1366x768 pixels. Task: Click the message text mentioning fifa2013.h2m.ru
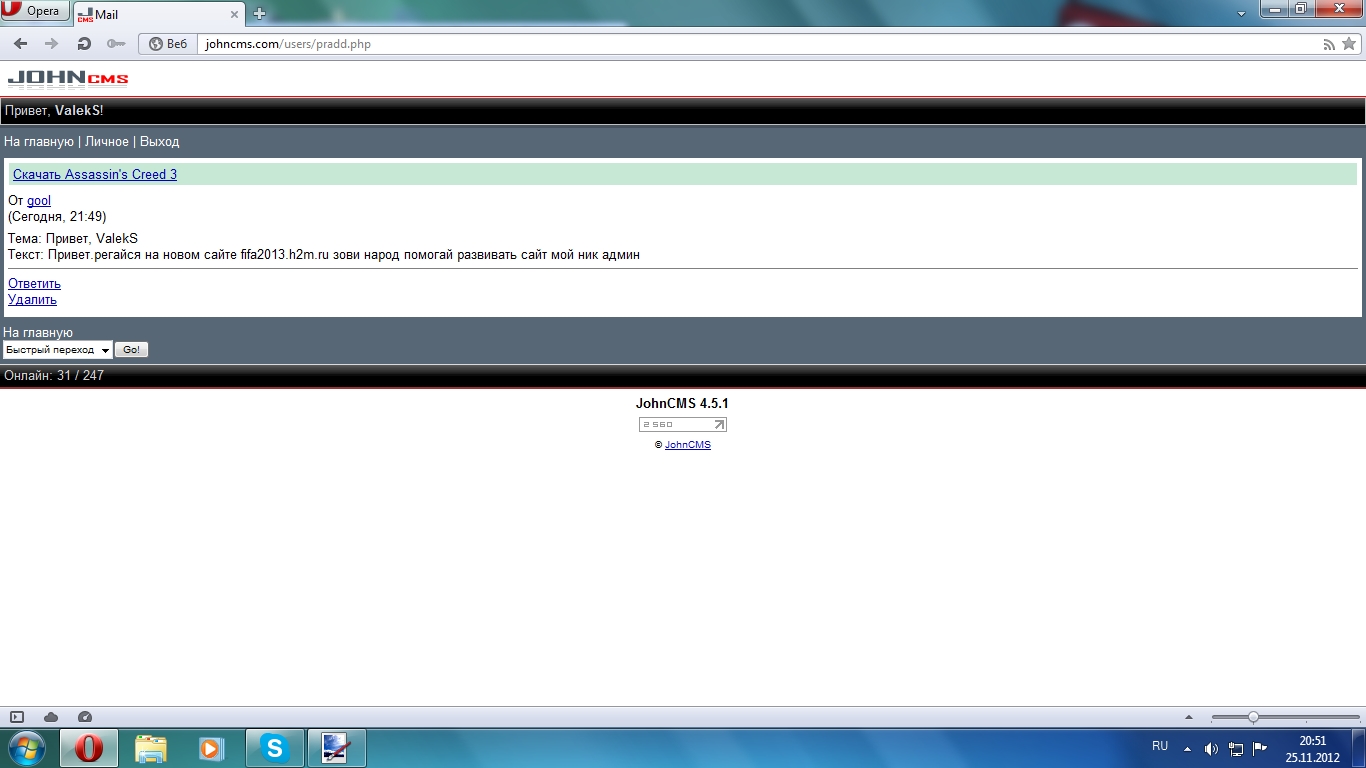coord(324,255)
